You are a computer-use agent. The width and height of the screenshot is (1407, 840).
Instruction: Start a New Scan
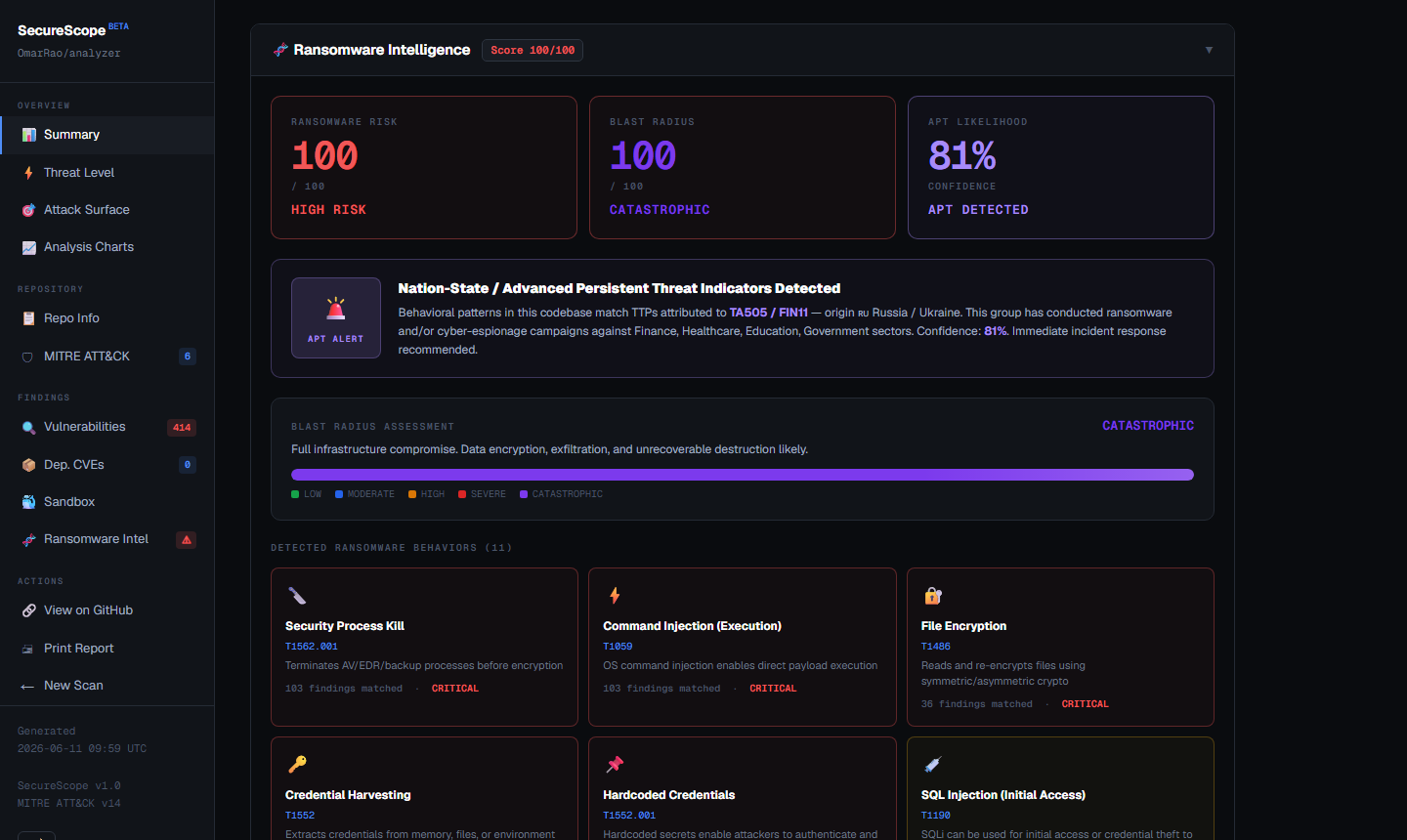[107, 686]
